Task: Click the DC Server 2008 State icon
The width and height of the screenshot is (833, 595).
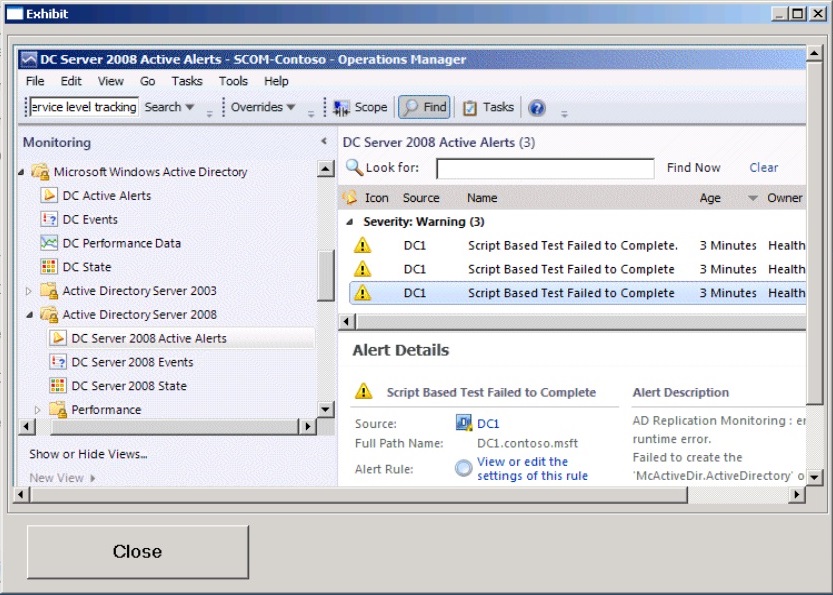Action: coord(58,386)
